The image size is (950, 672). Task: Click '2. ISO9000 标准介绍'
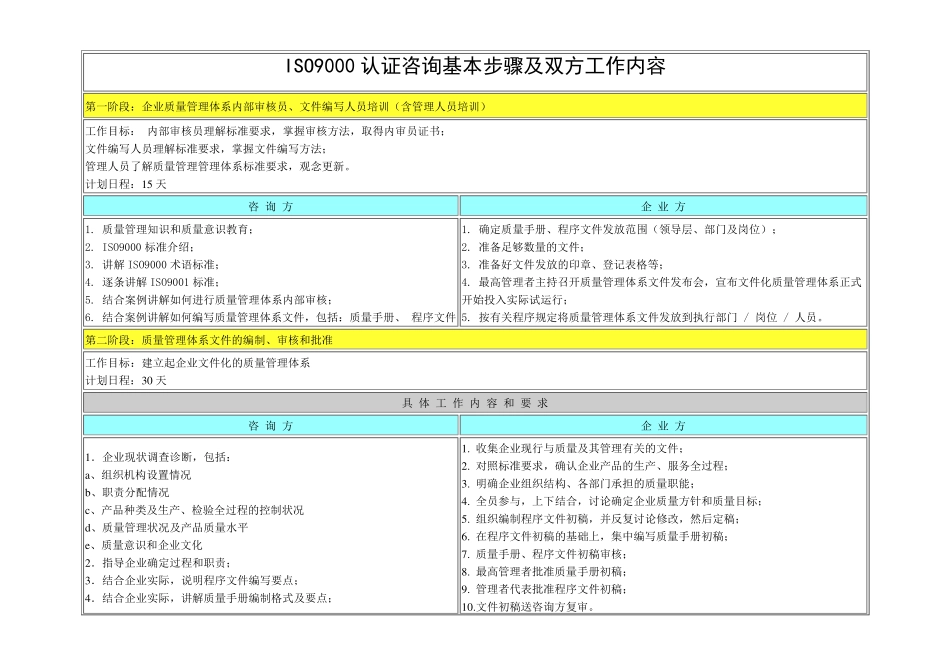tap(140, 247)
